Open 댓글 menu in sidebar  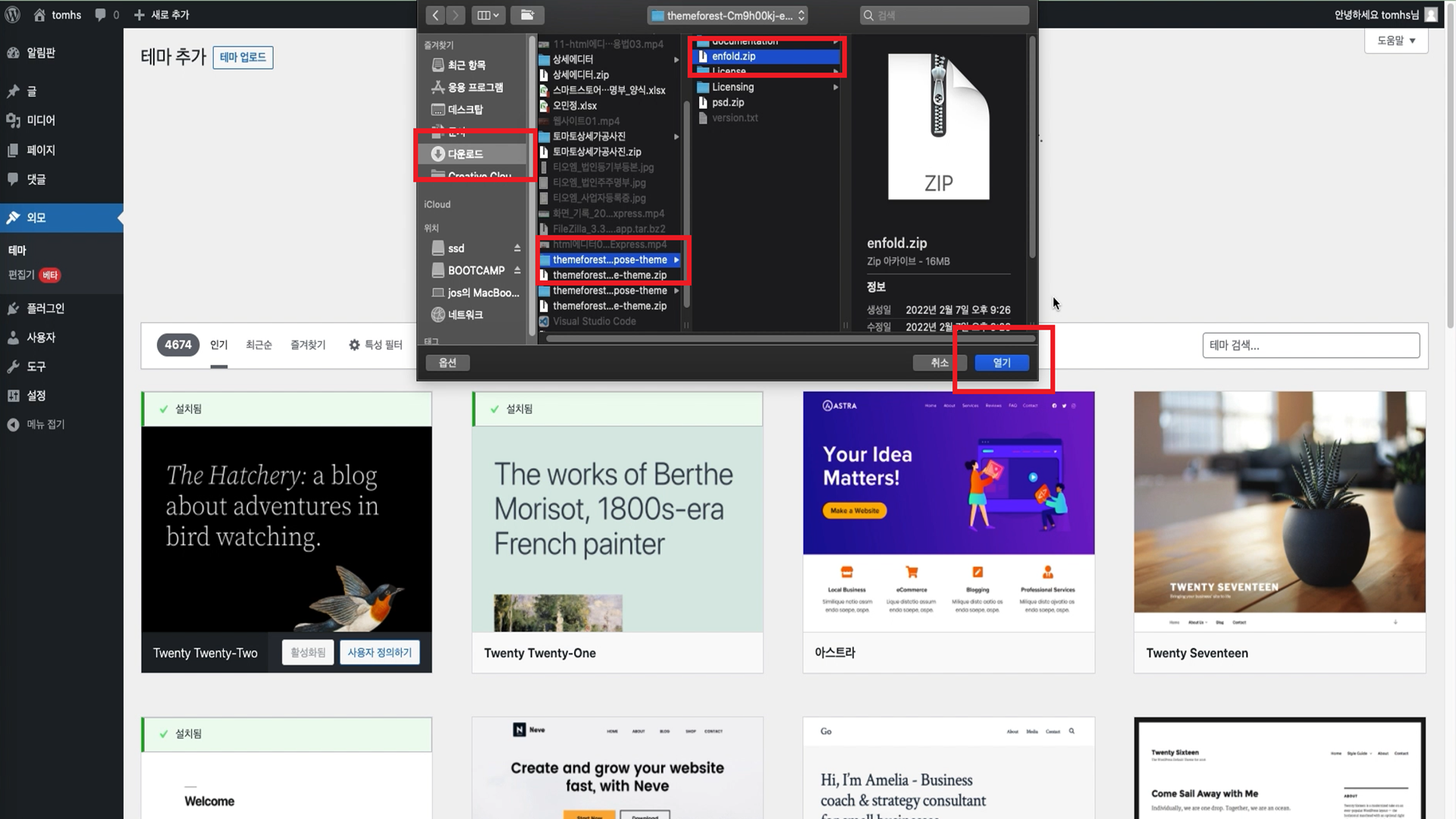(61, 179)
